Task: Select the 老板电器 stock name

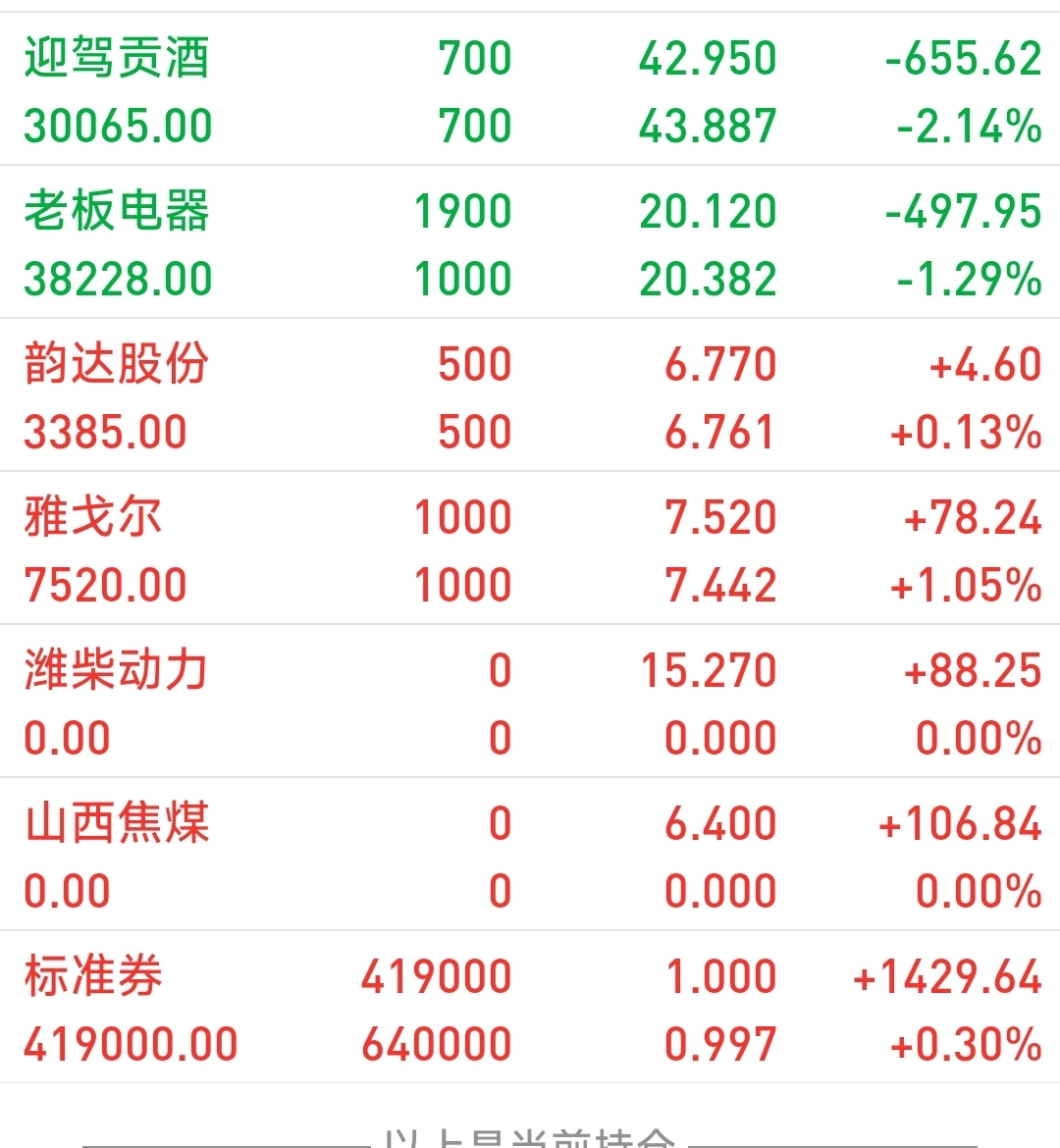Action: tap(117, 211)
